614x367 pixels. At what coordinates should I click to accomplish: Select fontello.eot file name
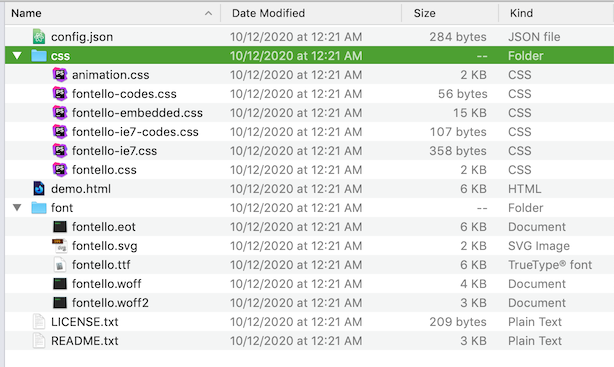click(103, 226)
